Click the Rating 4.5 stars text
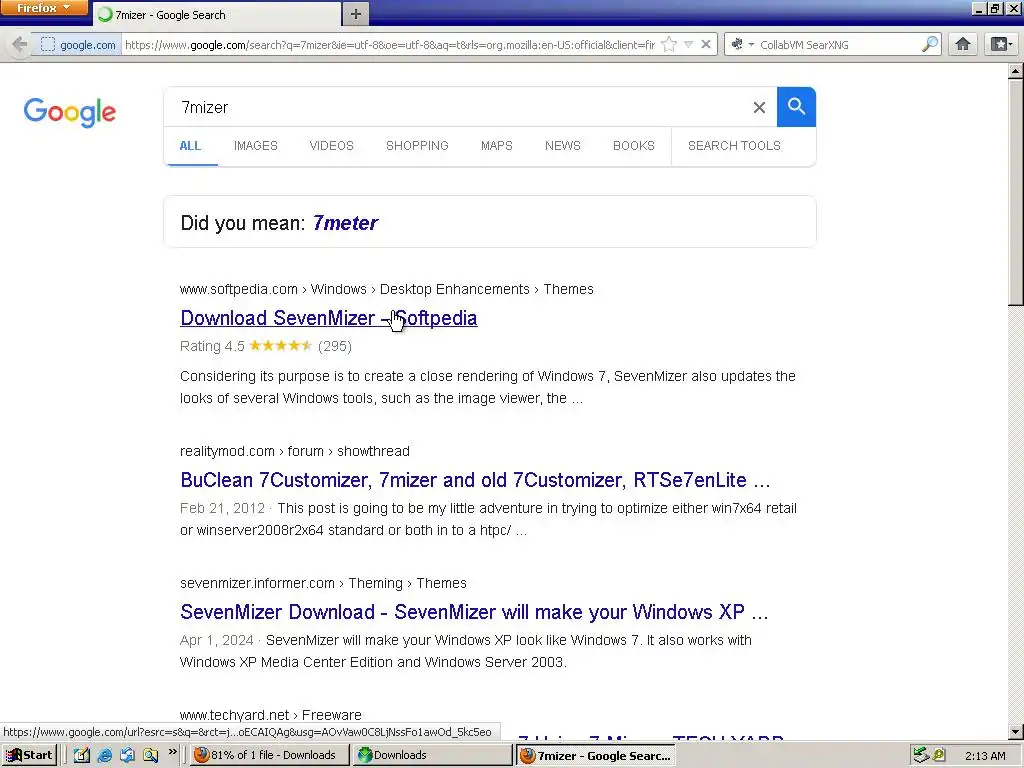Viewport: 1024px width, 768px height. pyautogui.click(x=266, y=346)
